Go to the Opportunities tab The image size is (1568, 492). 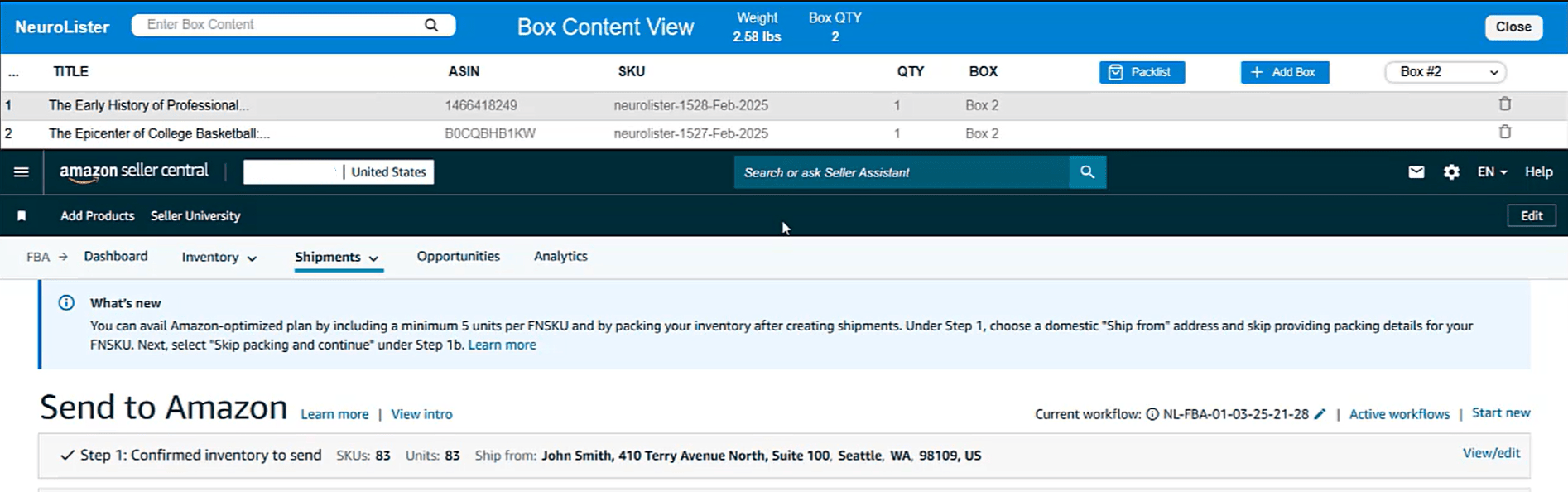(458, 257)
